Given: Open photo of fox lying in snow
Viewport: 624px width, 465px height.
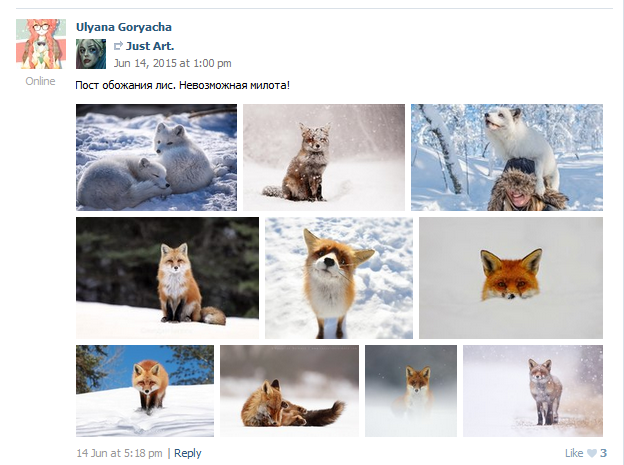Looking at the screenshot, I should tap(289, 390).
